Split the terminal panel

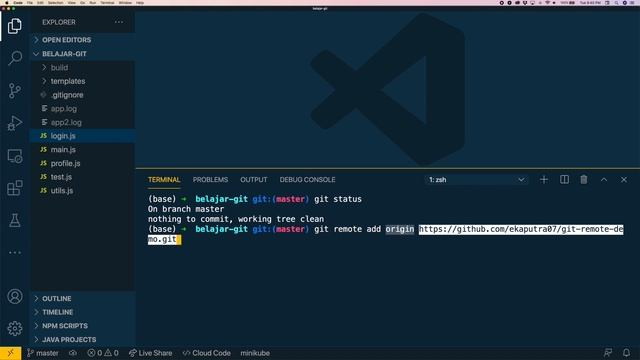[x=564, y=180]
